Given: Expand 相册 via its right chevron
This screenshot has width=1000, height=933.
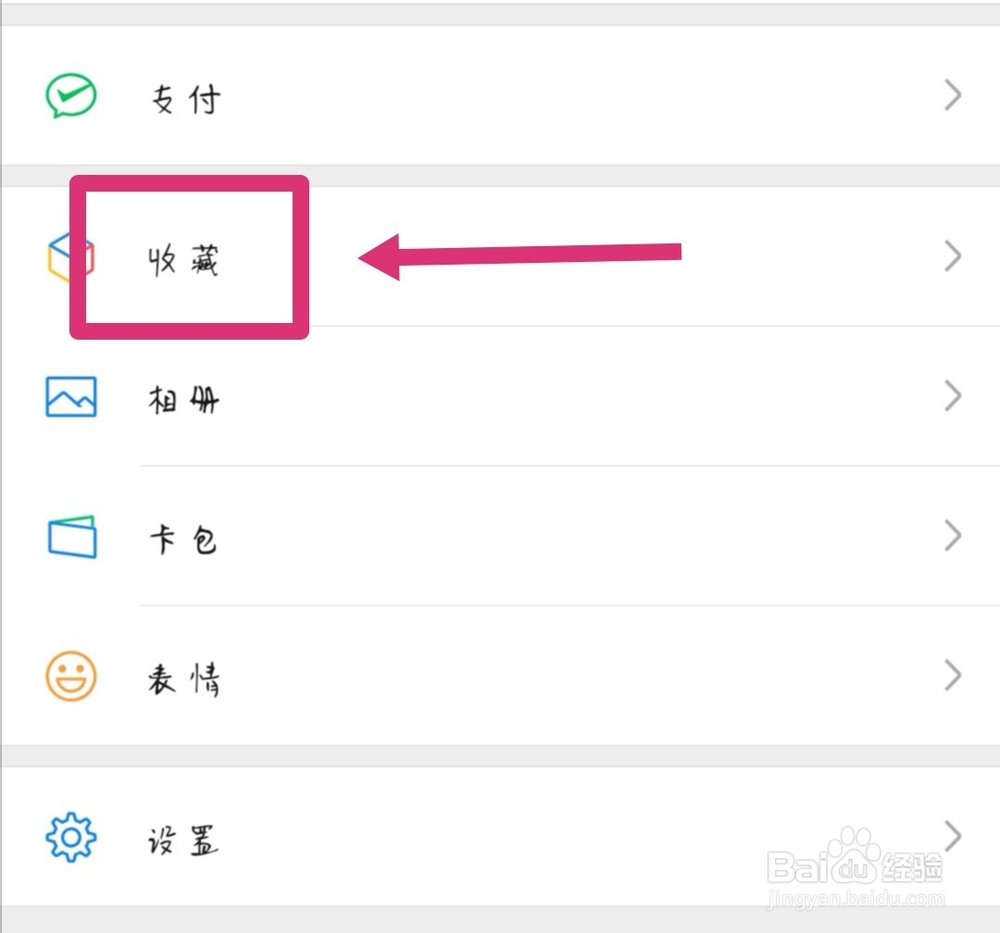Looking at the screenshot, I should coord(953,396).
